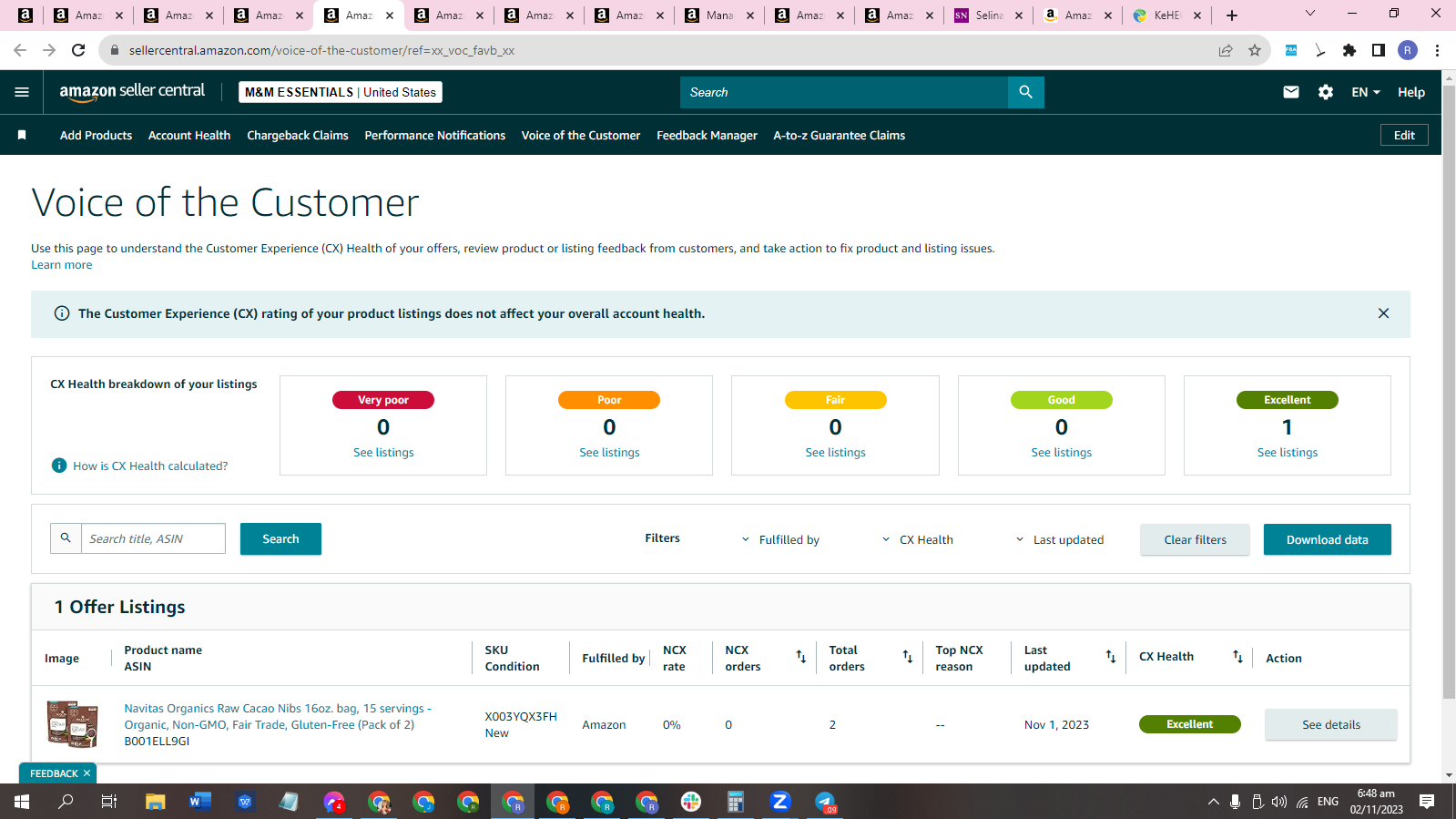The image size is (1456, 819).
Task: Open the Windows Start menu
Action: point(22,802)
